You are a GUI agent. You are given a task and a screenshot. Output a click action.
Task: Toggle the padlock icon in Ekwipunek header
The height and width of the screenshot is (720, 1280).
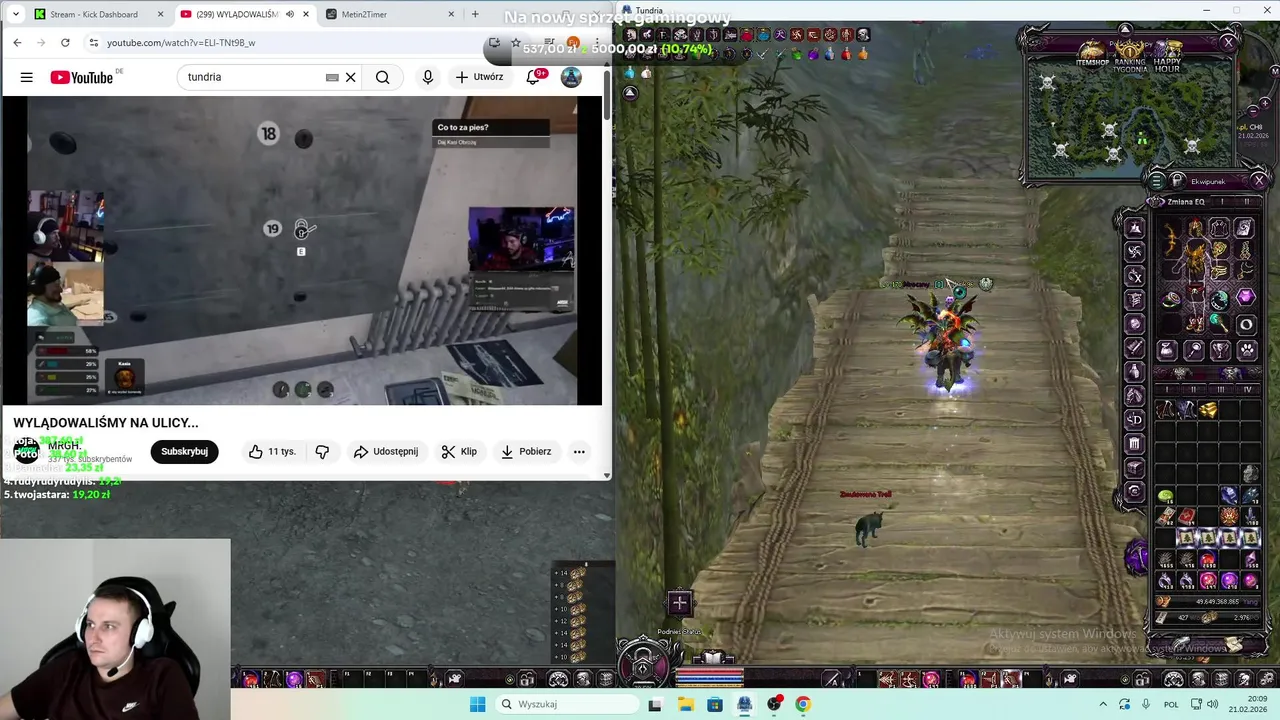[1177, 180]
